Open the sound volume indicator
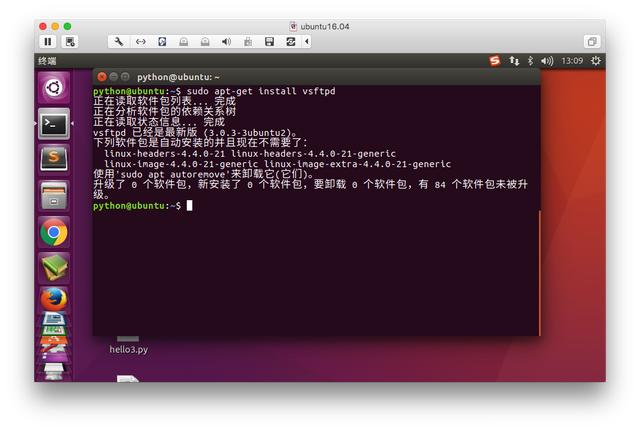The height and width of the screenshot is (431, 640). pyautogui.click(x=547, y=61)
